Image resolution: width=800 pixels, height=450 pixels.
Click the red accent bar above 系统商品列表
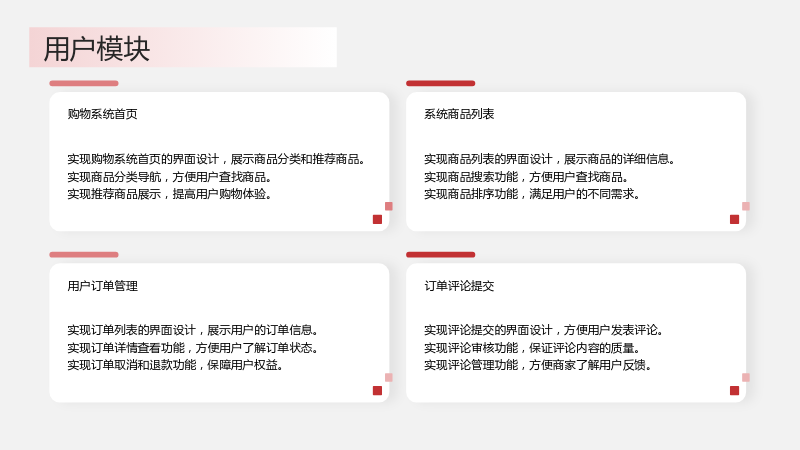click(x=440, y=83)
